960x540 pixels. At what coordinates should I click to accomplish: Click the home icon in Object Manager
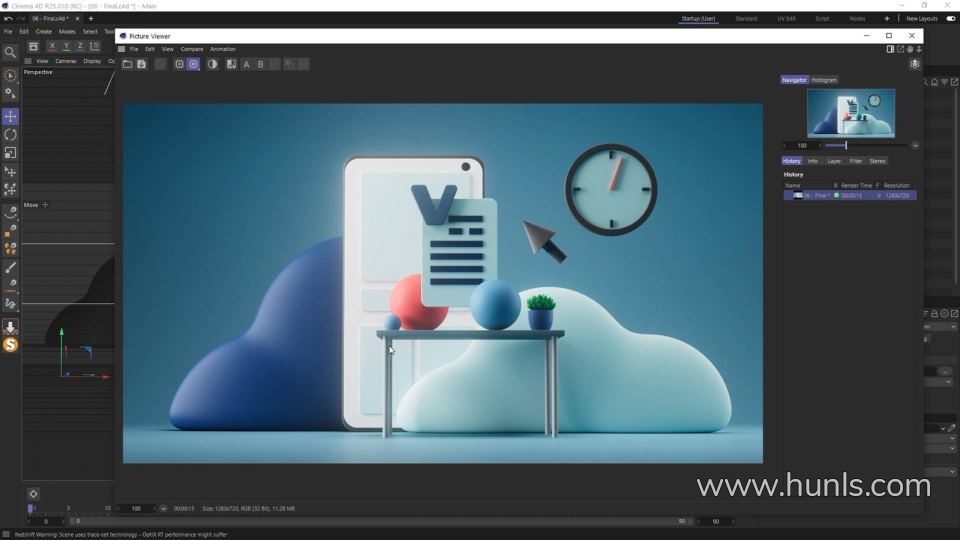pos(934,82)
